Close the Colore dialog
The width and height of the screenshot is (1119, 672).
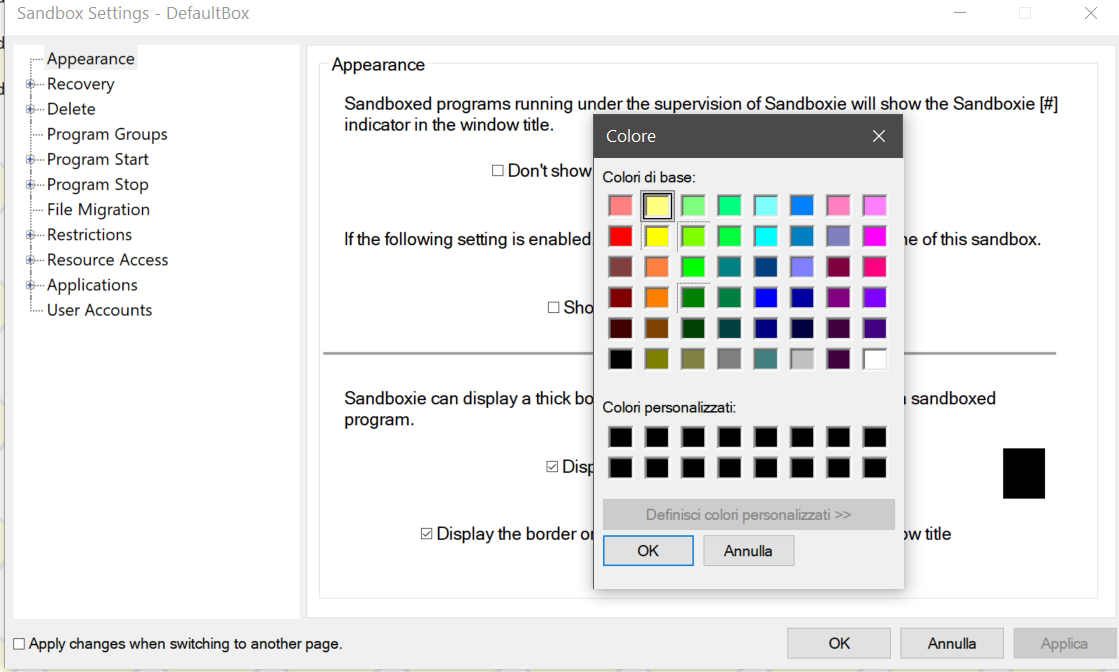(x=879, y=136)
